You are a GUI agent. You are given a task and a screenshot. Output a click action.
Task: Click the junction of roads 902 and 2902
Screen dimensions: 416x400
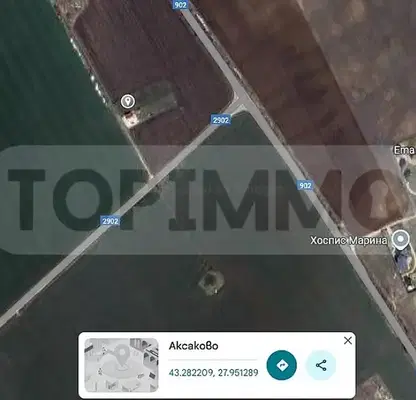point(242,100)
